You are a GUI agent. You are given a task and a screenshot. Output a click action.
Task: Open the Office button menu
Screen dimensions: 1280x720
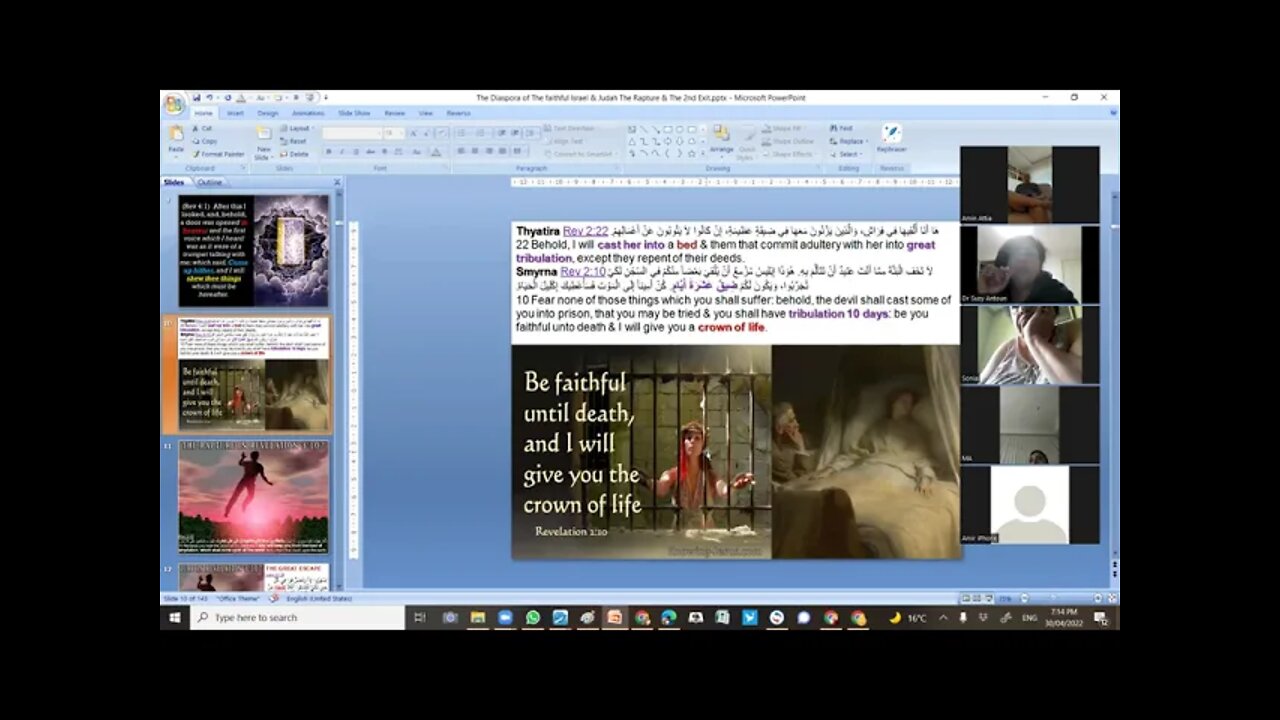point(173,105)
